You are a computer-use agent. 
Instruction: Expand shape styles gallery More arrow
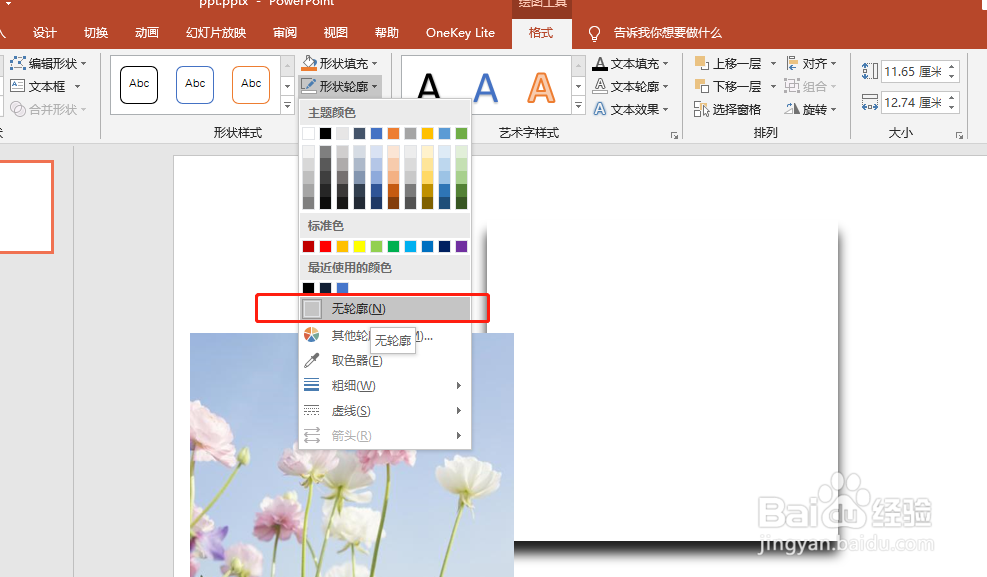click(288, 106)
